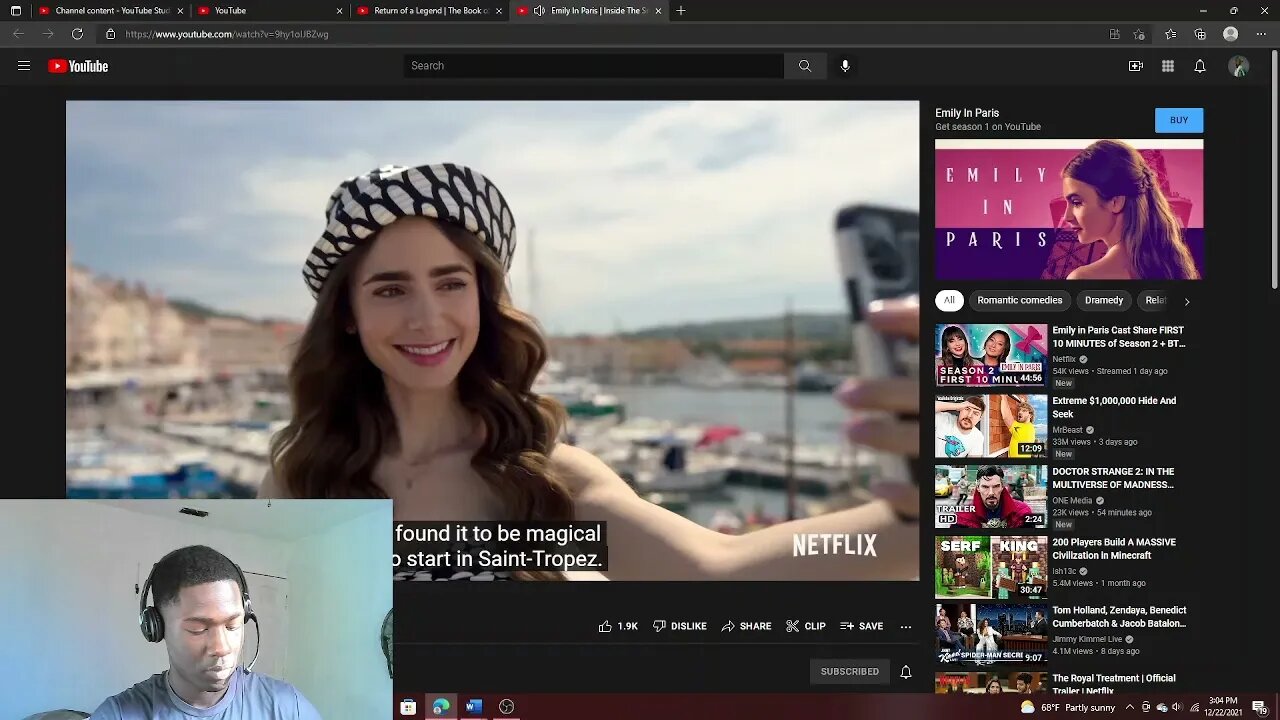
Task: Like the video with thumbs up
Action: click(x=606, y=626)
